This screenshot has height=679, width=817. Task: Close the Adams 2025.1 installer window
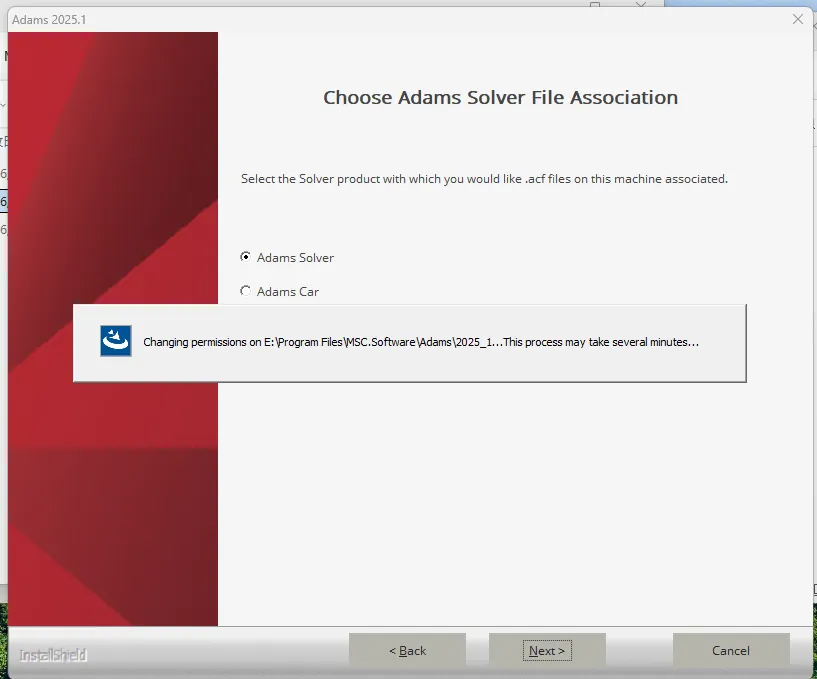click(x=798, y=19)
